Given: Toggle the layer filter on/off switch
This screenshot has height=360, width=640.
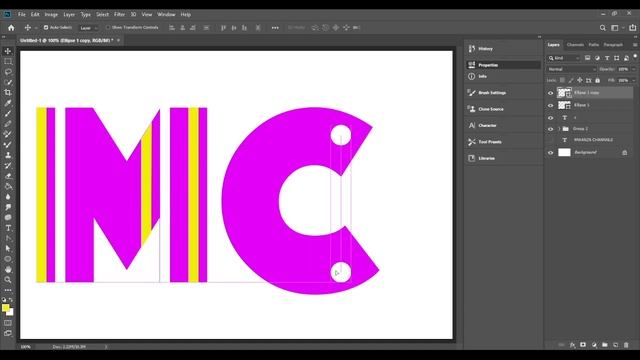Looking at the screenshot, I should [x=635, y=57].
